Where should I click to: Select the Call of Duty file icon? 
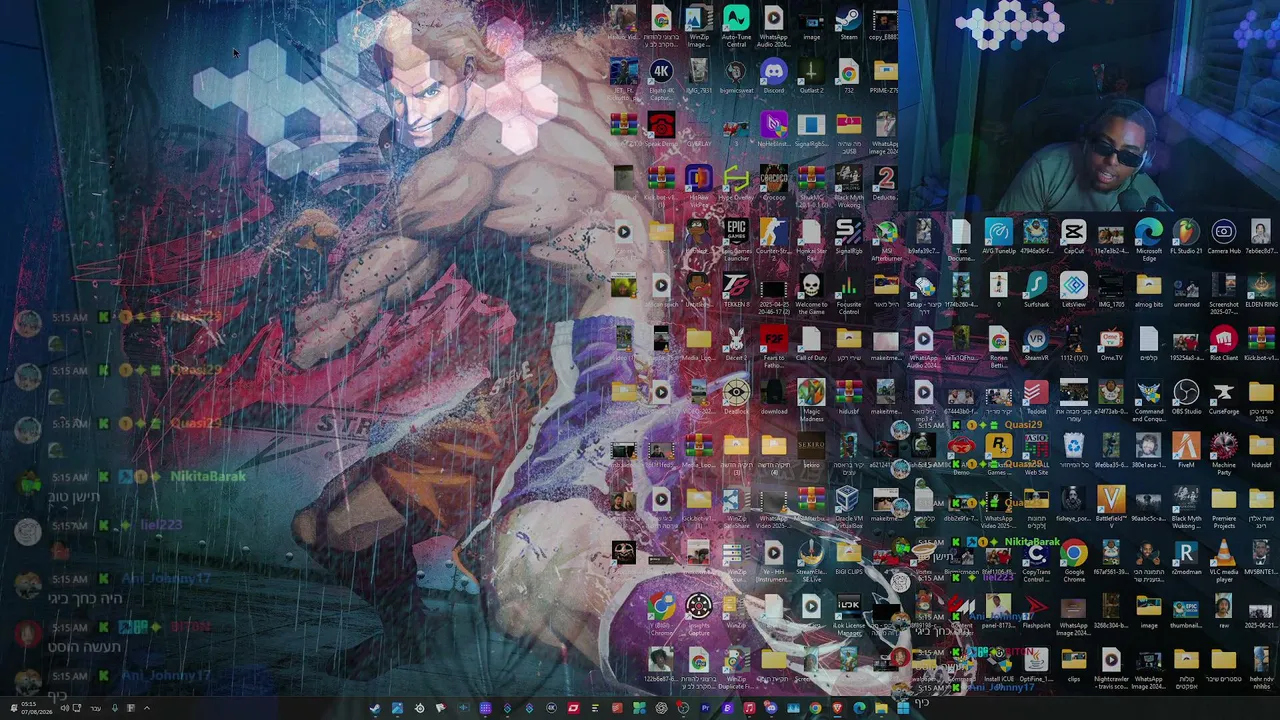811,345
